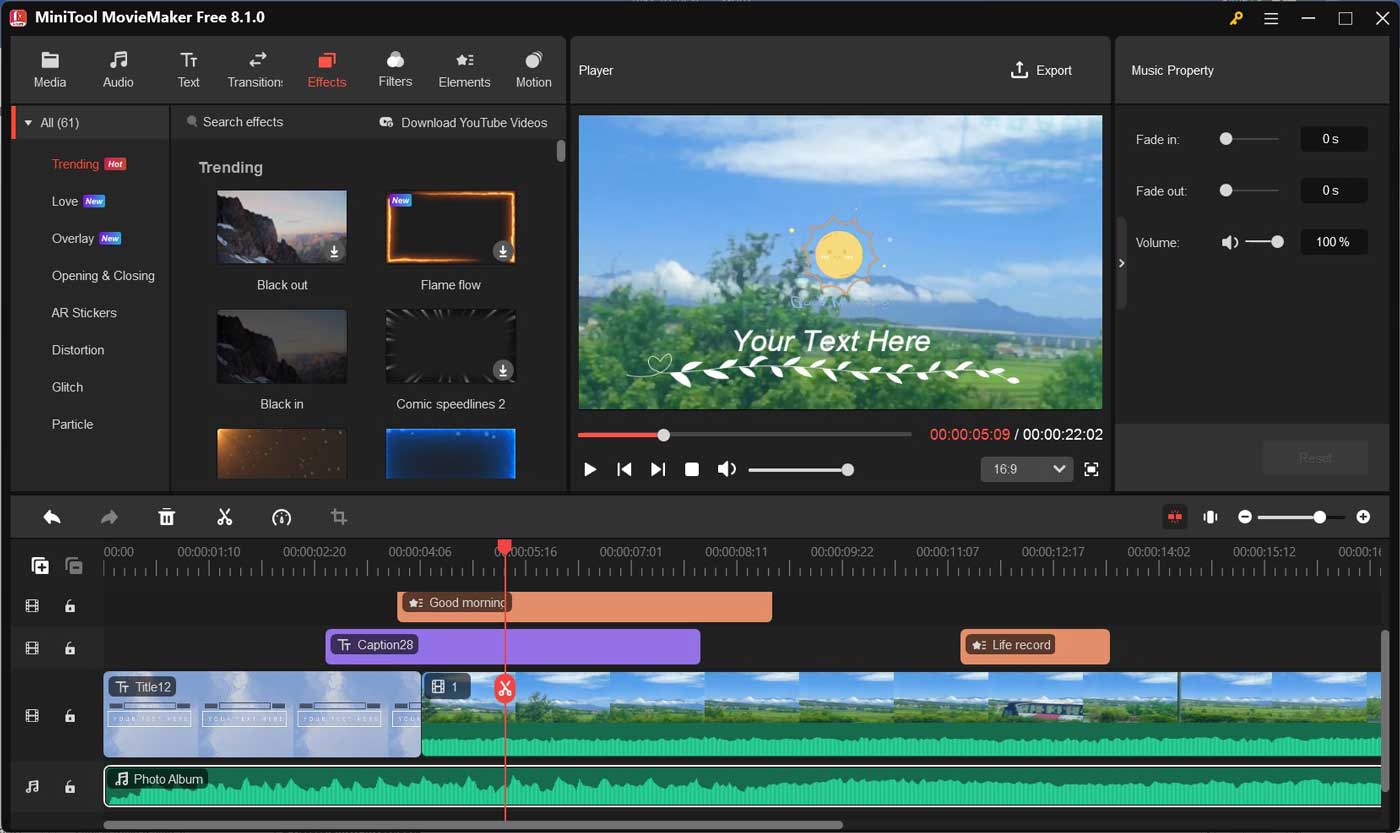Toggle lock on the Good morning track

point(70,606)
